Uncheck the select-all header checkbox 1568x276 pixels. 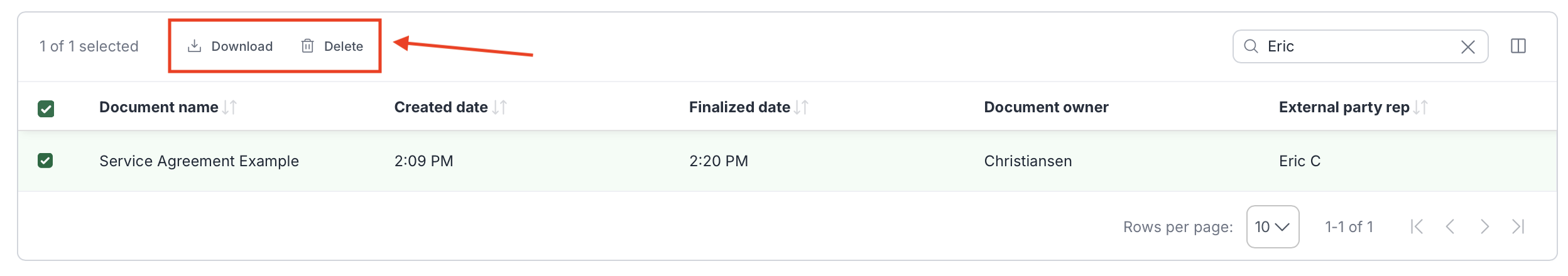pos(46,109)
